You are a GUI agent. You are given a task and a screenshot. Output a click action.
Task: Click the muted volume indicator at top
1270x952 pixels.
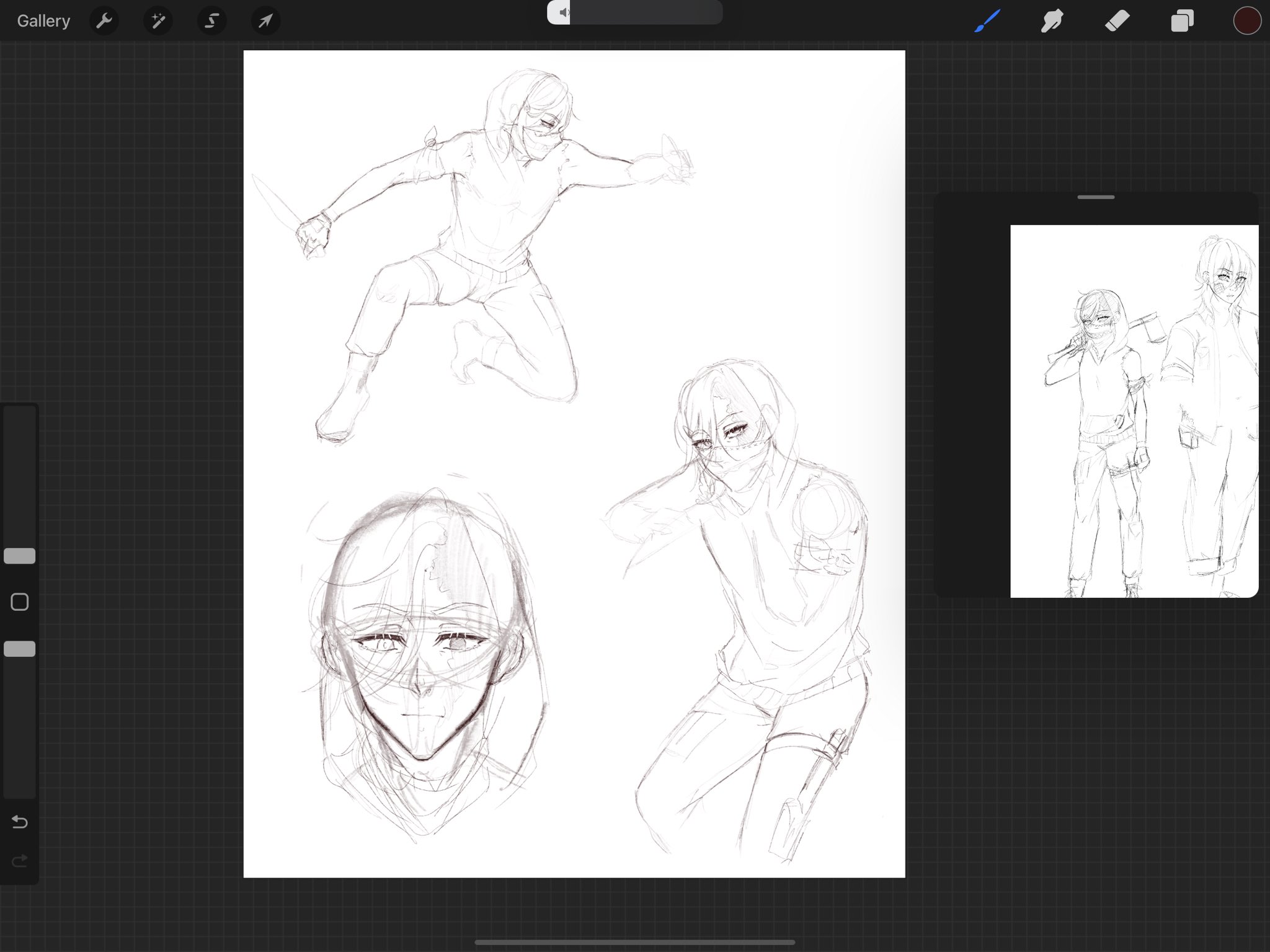[x=563, y=12]
